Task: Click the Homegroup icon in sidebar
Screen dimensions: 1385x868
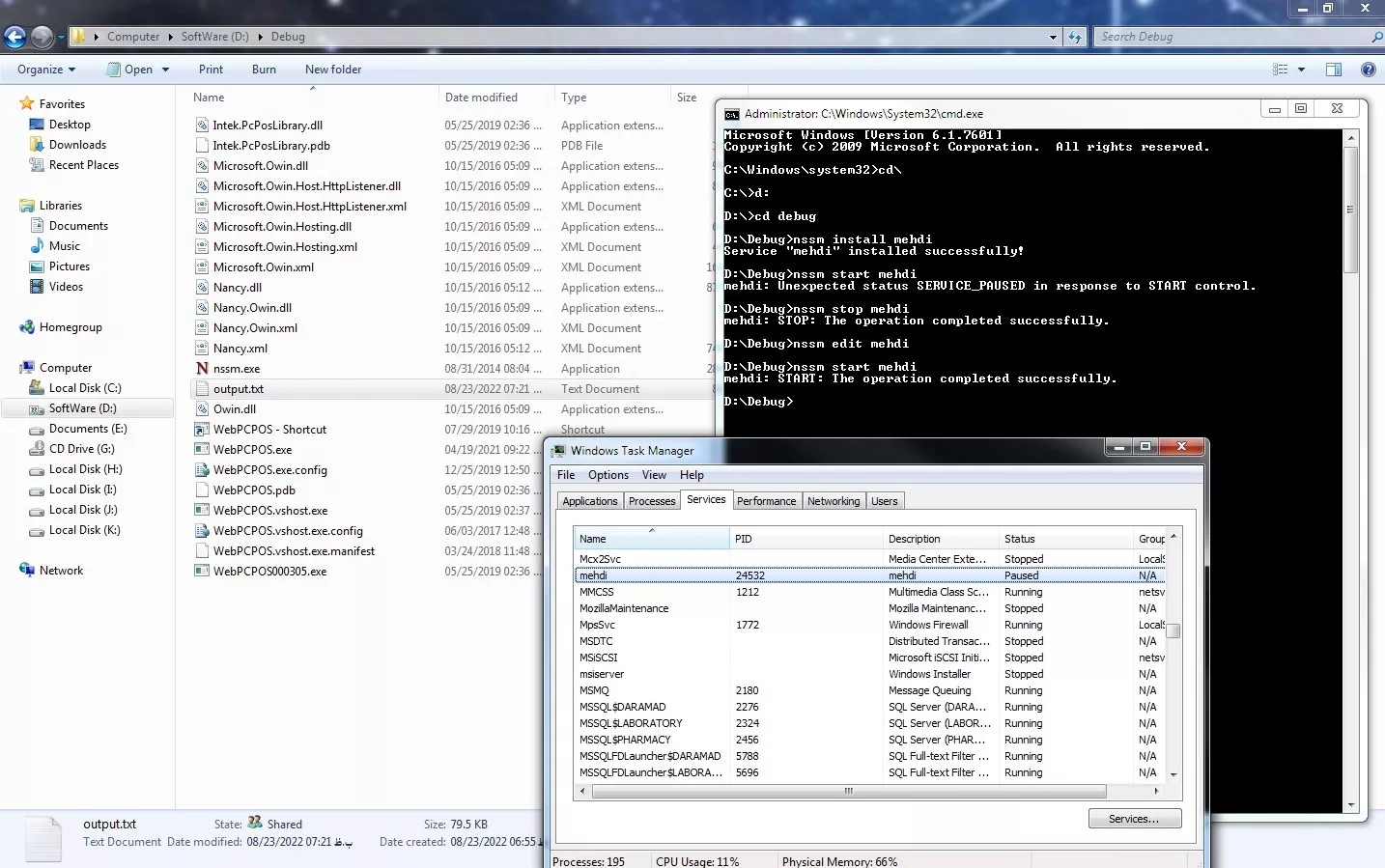Action: (x=27, y=326)
